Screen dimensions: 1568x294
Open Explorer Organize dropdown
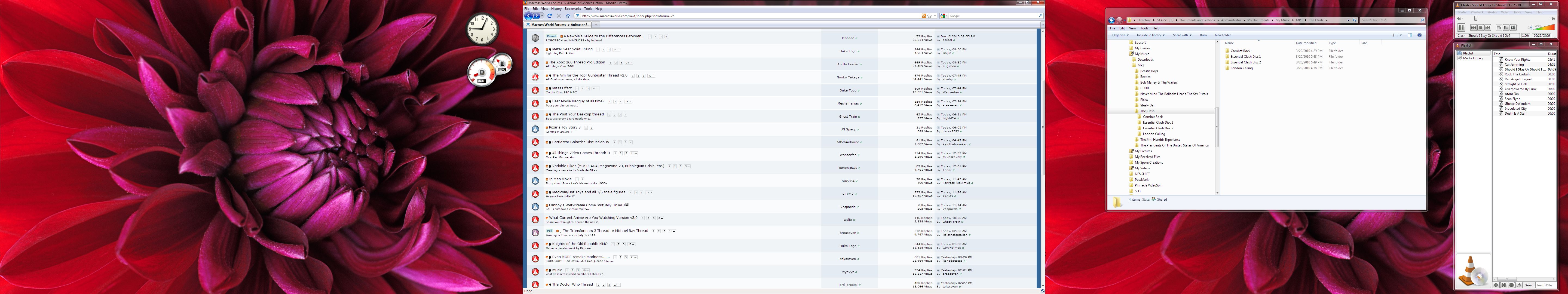tap(1121, 35)
